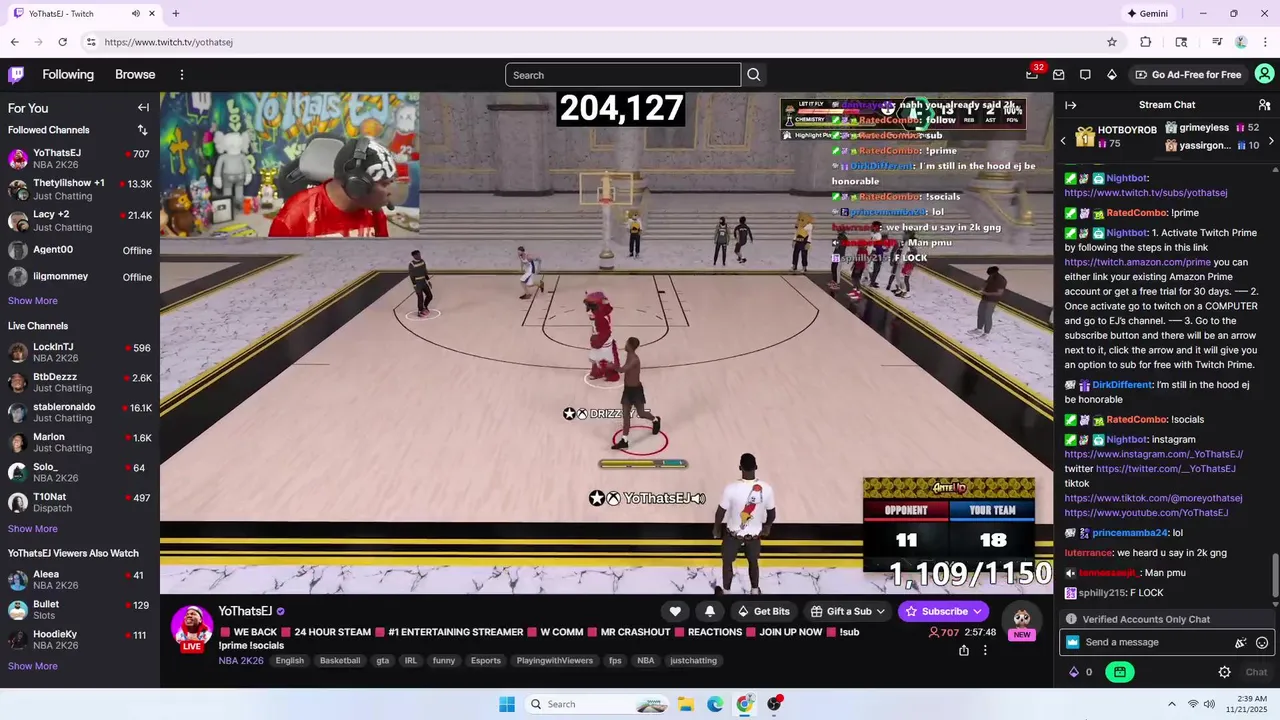This screenshot has width=1280, height=720.
Task: Toggle the heart unfollow button
Action: pos(675,611)
